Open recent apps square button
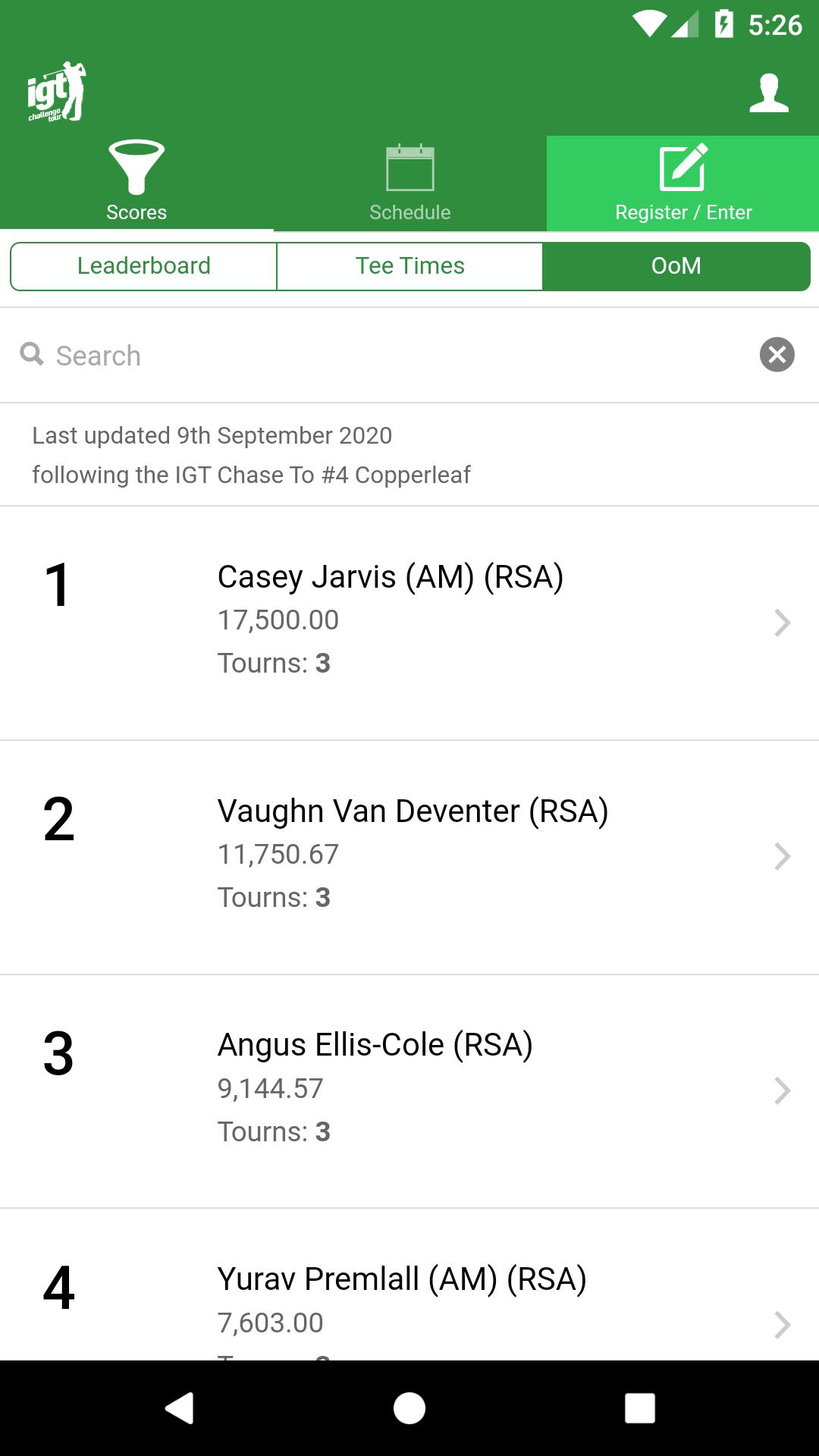This screenshot has height=1456, width=819. pyautogui.click(x=639, y=1408)
